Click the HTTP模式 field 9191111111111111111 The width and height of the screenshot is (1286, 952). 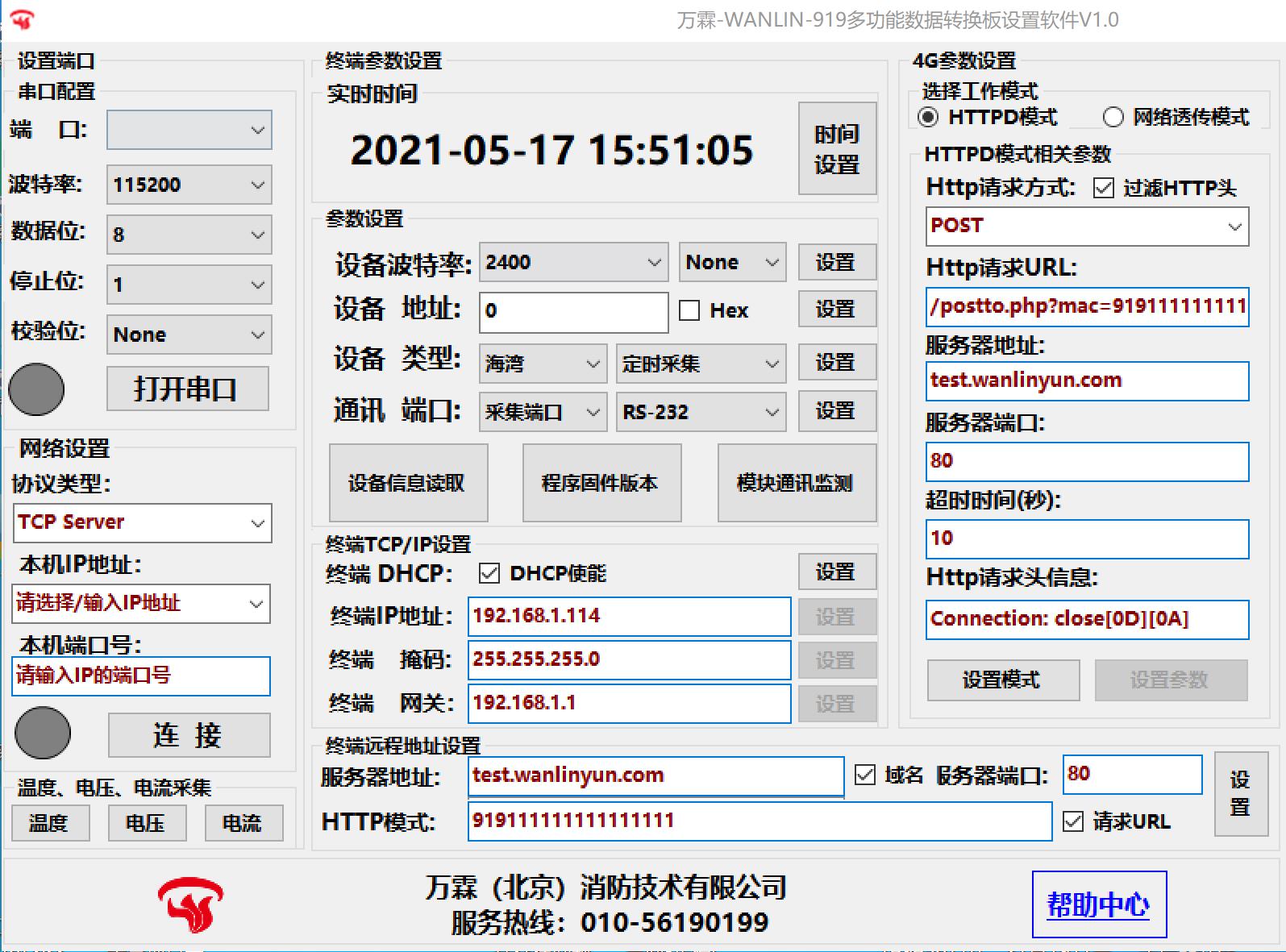tap(760, 821)
